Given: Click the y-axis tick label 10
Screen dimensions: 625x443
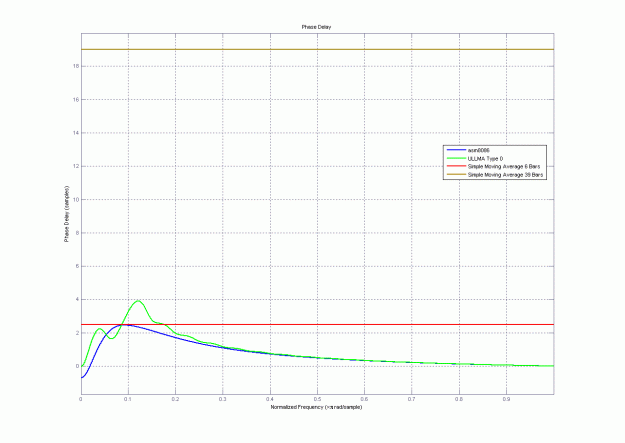Looking at the screenshot, I should click(x=76, y=199).
